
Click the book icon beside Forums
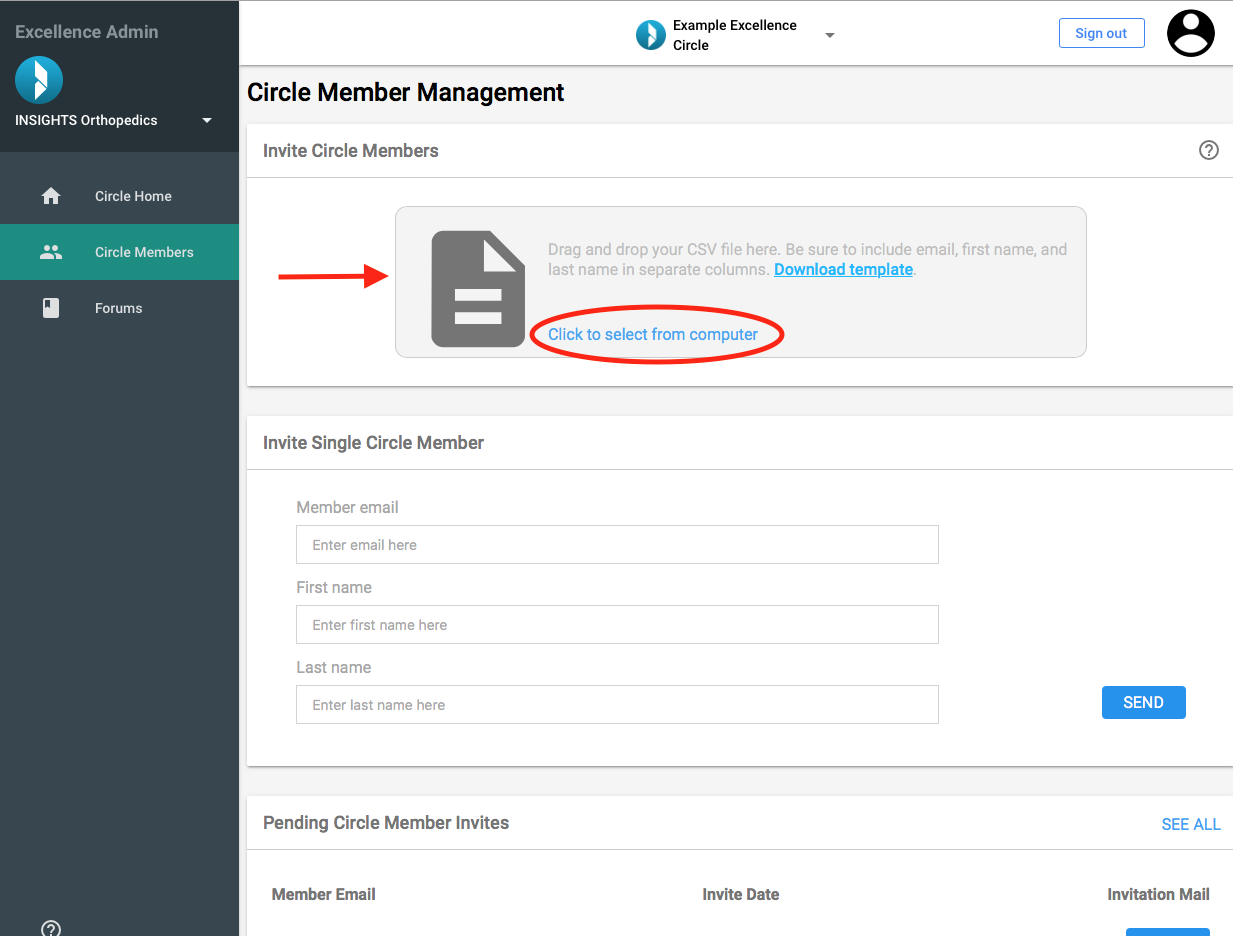click(51, 308)
